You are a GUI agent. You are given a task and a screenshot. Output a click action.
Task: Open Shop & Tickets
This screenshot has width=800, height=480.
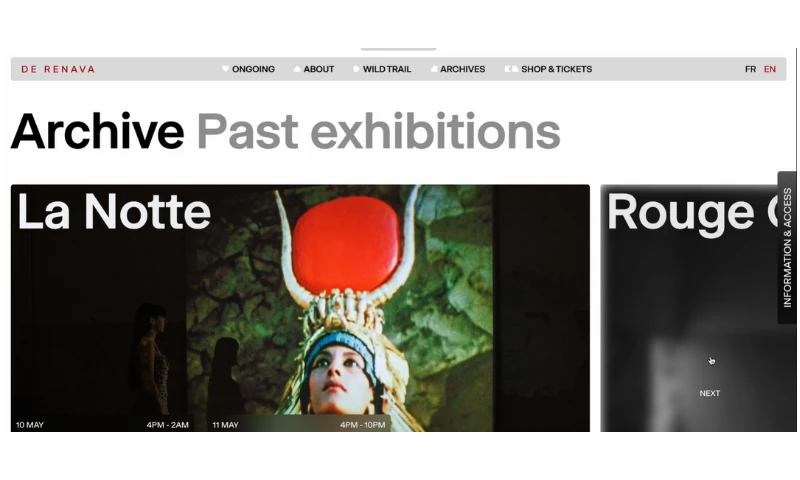(556, 69)
